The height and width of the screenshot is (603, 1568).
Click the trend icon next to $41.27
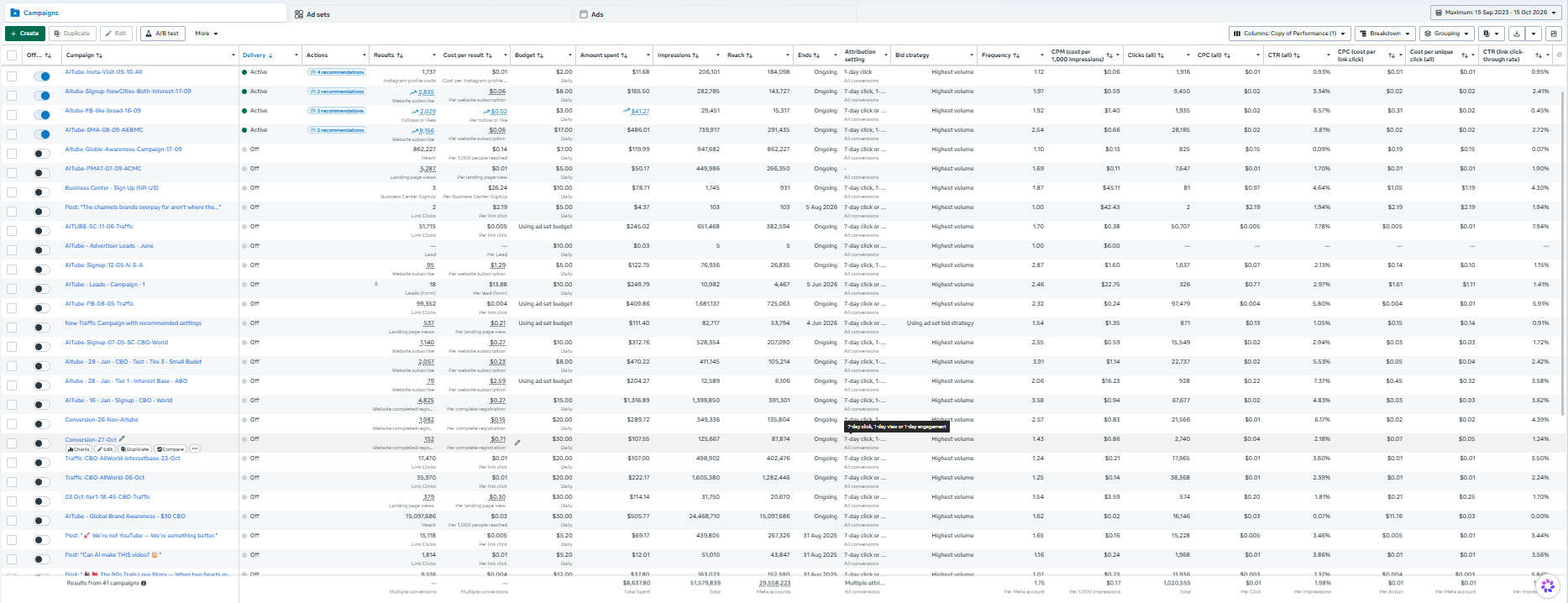(627, 111)
